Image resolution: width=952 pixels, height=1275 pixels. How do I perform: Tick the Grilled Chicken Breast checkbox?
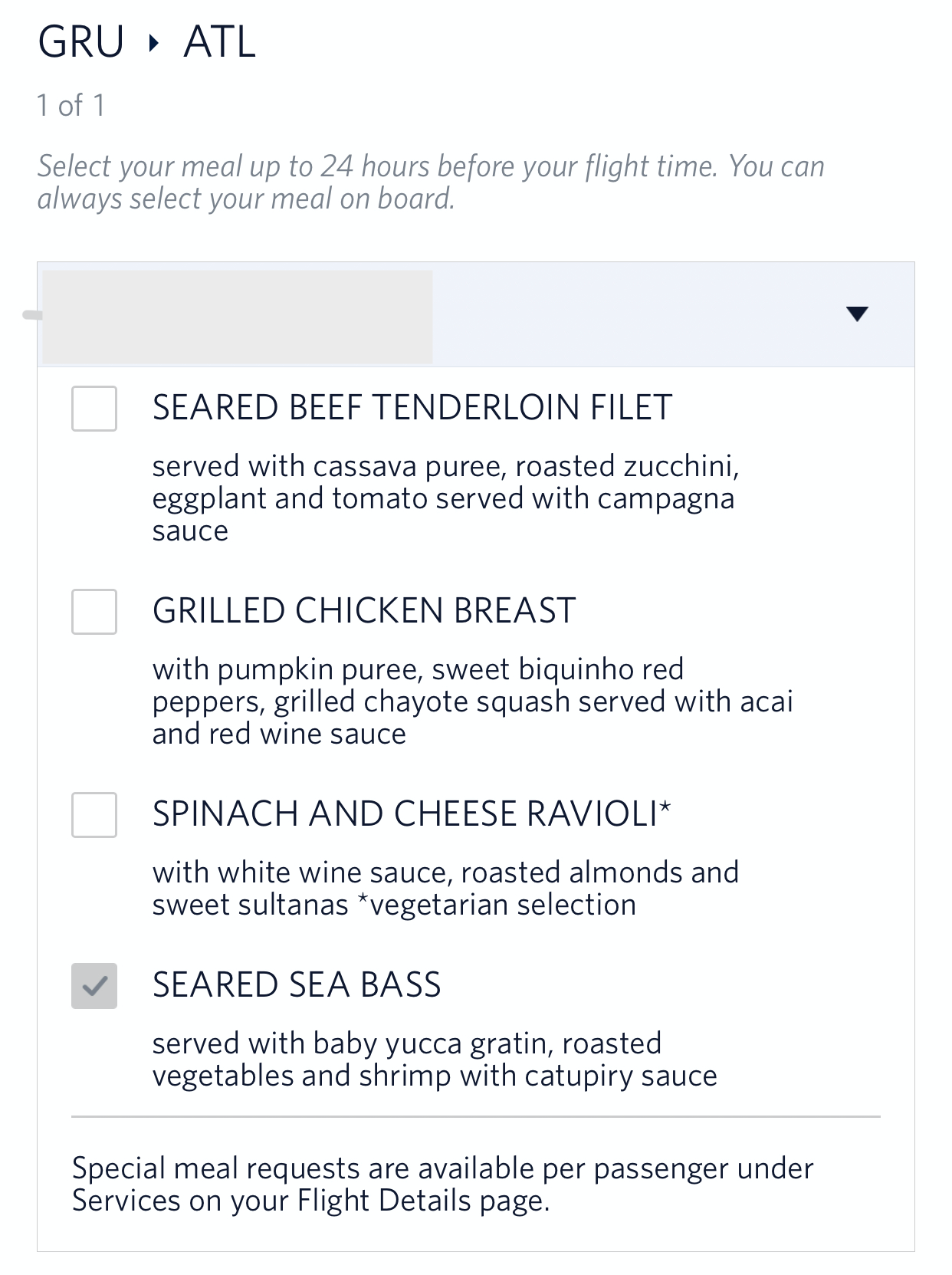pos(94,612)
